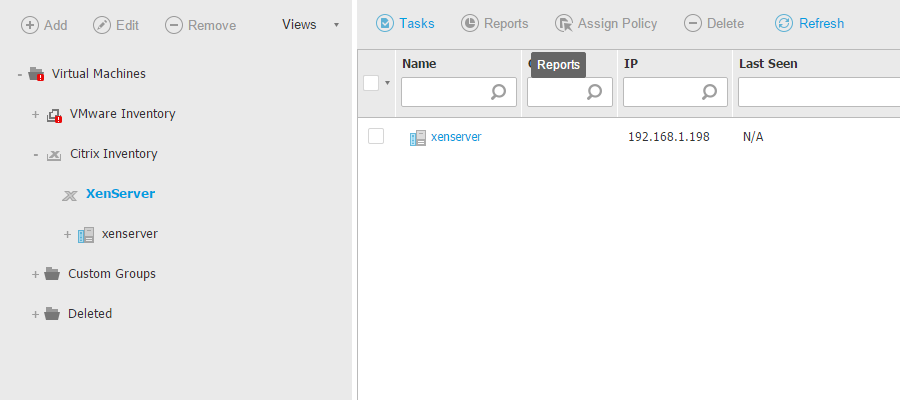Toggle the select-all checkbox in header
This screenshot has width=900, height=400.
(371, 83)
